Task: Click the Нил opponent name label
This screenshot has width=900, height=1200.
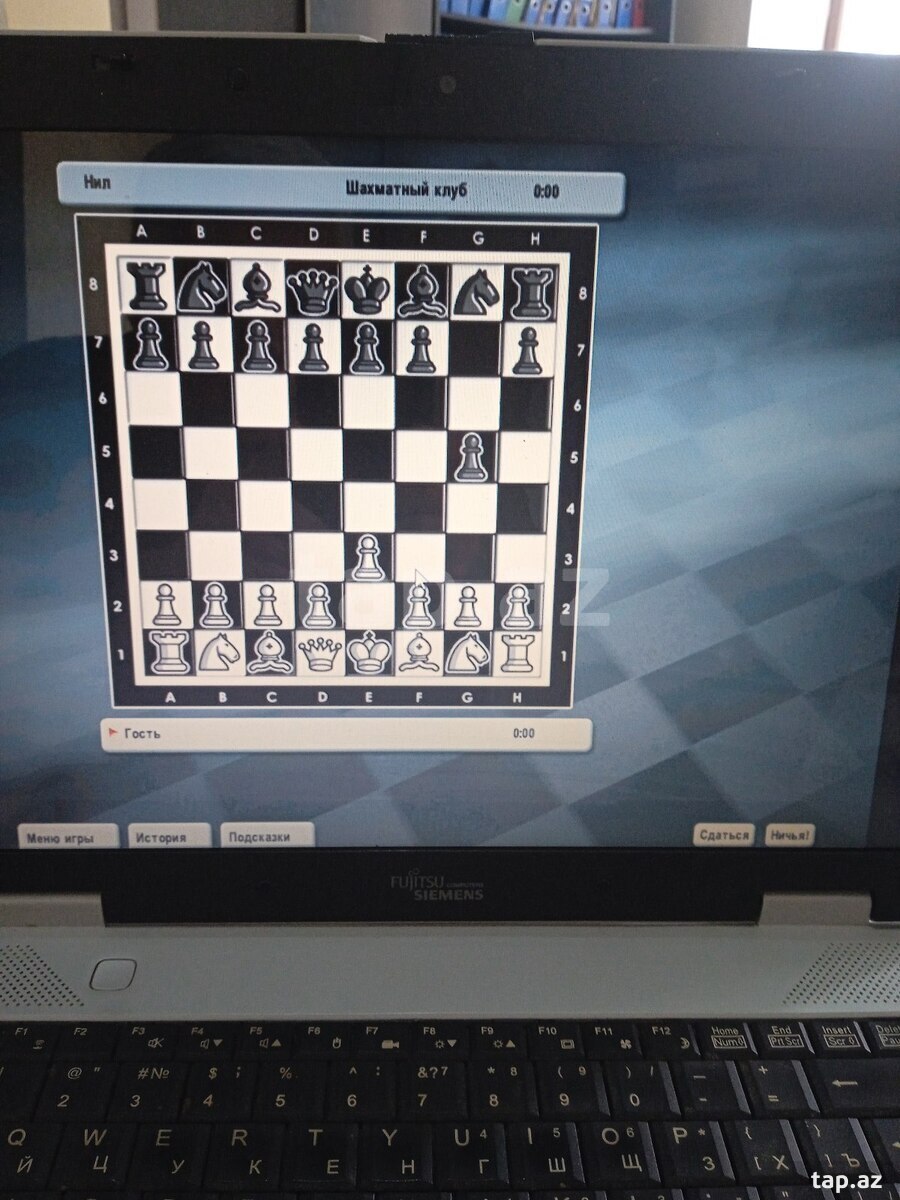Action: pyautogui.click(x=97, y=182)
